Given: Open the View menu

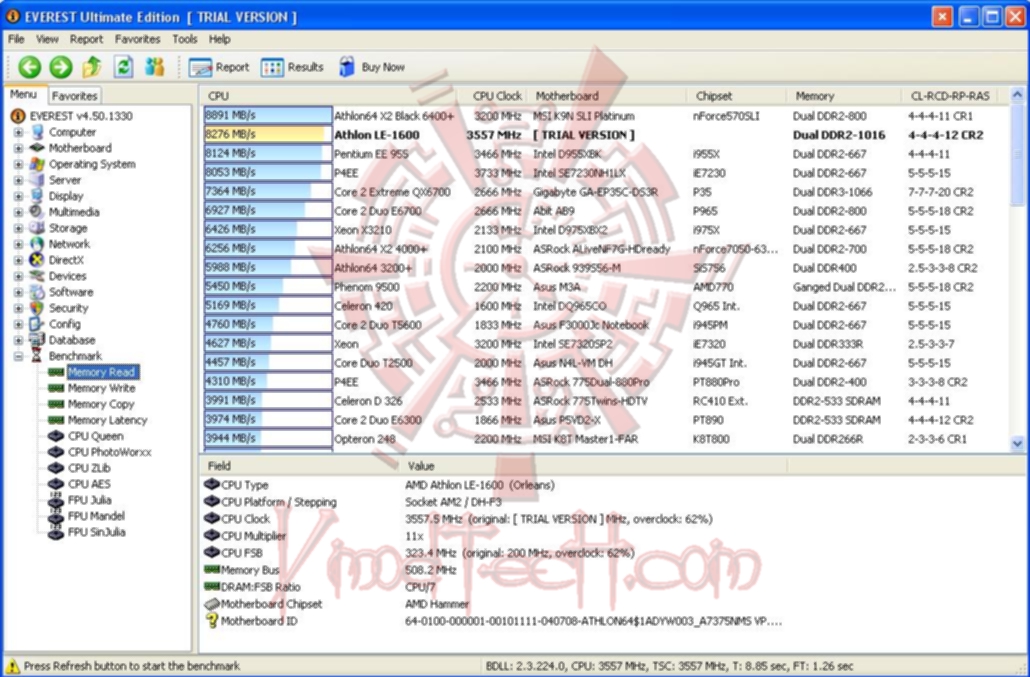Looking at the screenshot, I should click(x=47, y=39).
